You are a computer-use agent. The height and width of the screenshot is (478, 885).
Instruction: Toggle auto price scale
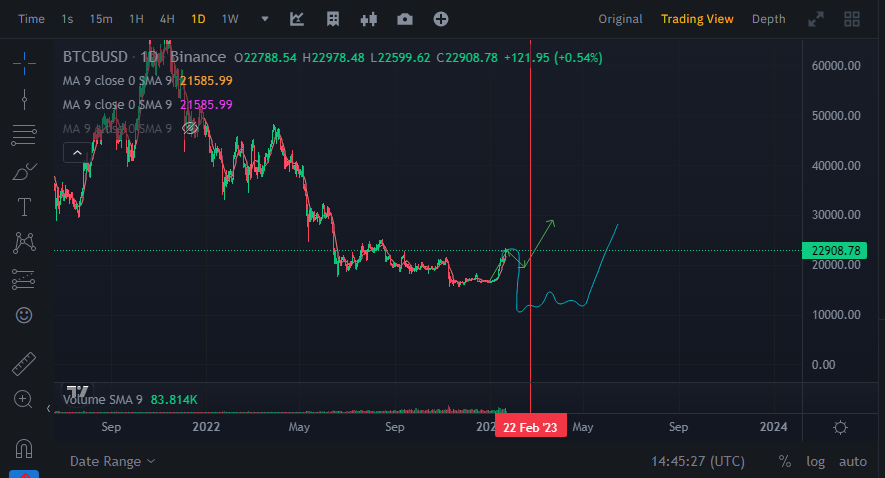click(853, 462)
